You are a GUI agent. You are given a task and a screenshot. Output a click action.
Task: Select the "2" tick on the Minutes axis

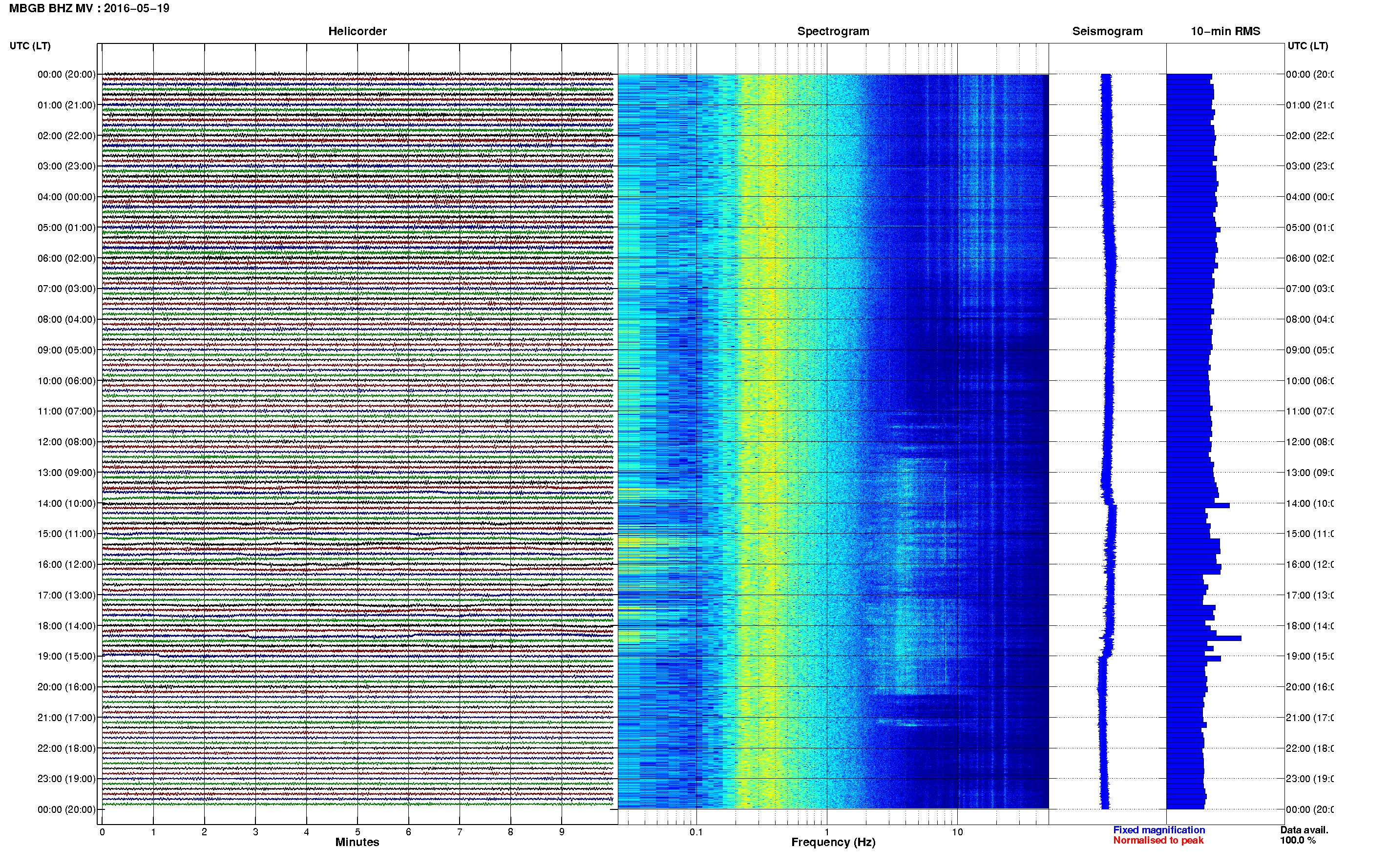click(205, 832)
